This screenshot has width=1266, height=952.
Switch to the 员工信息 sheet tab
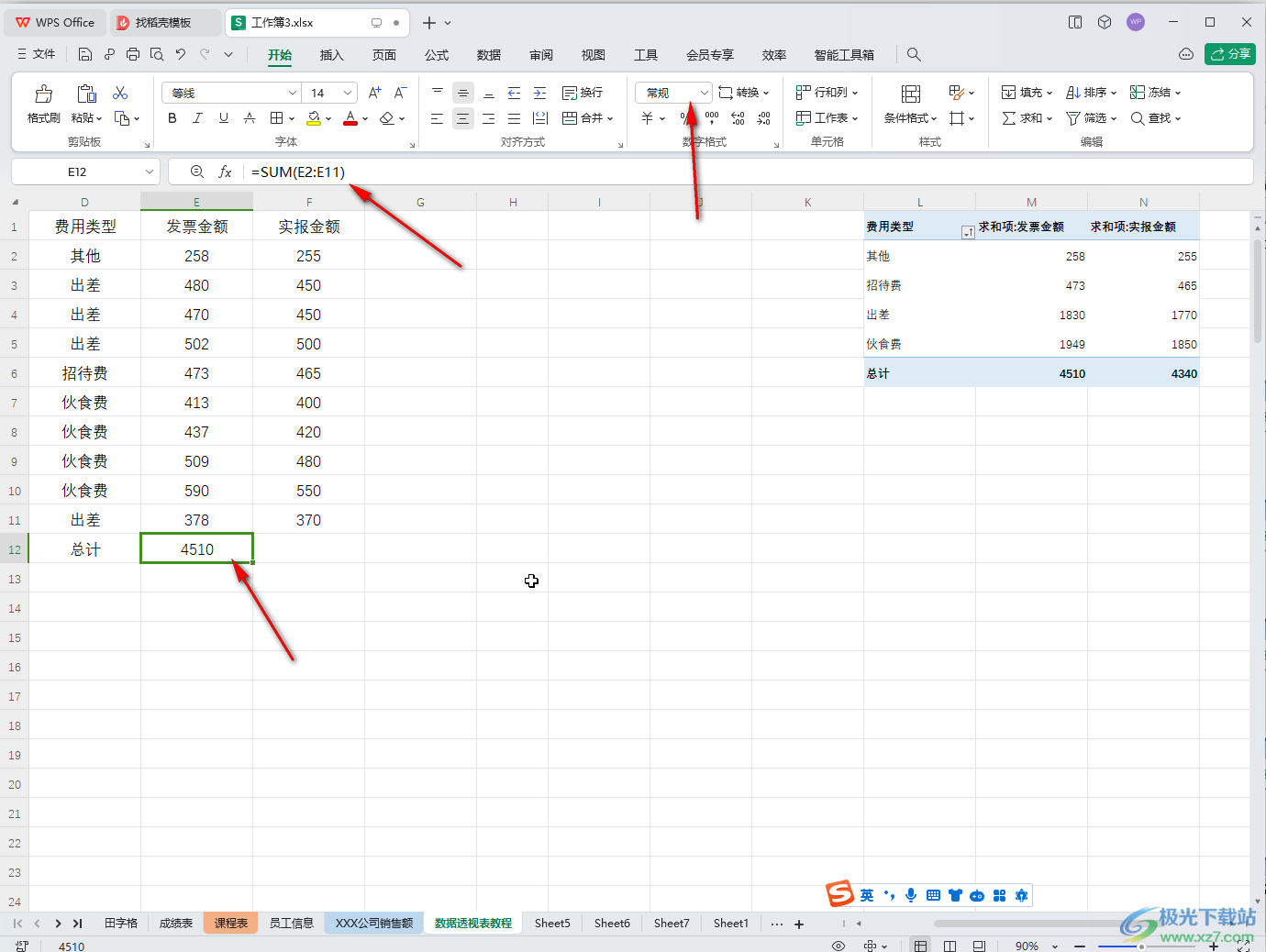[292, 923]
